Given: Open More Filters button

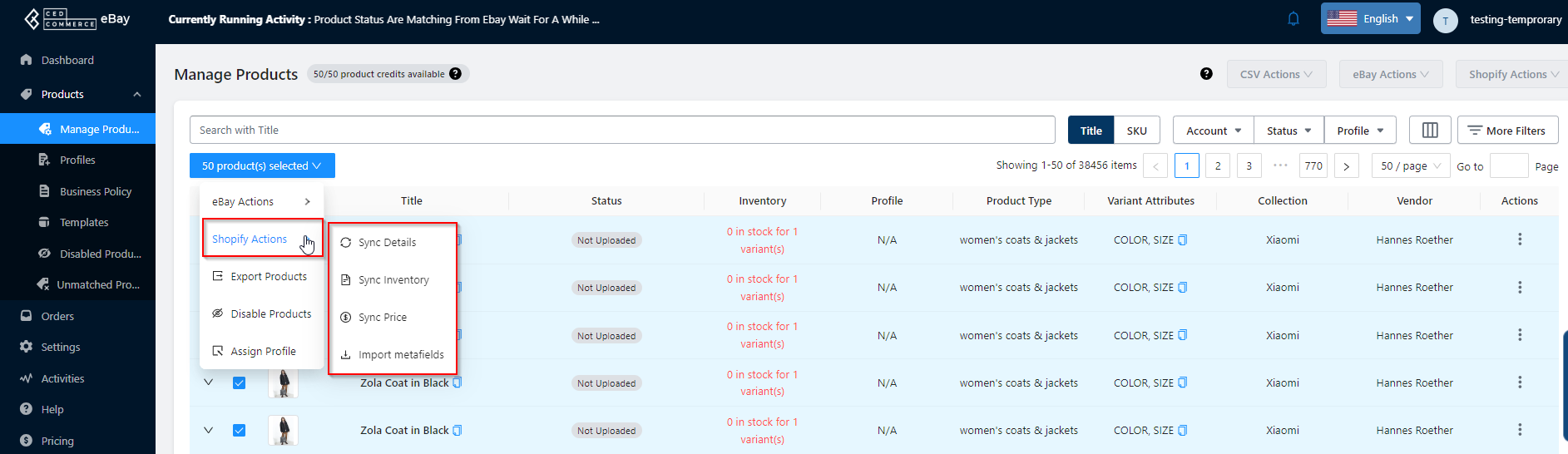Looking at the screenshot, I should (1507, 131).
